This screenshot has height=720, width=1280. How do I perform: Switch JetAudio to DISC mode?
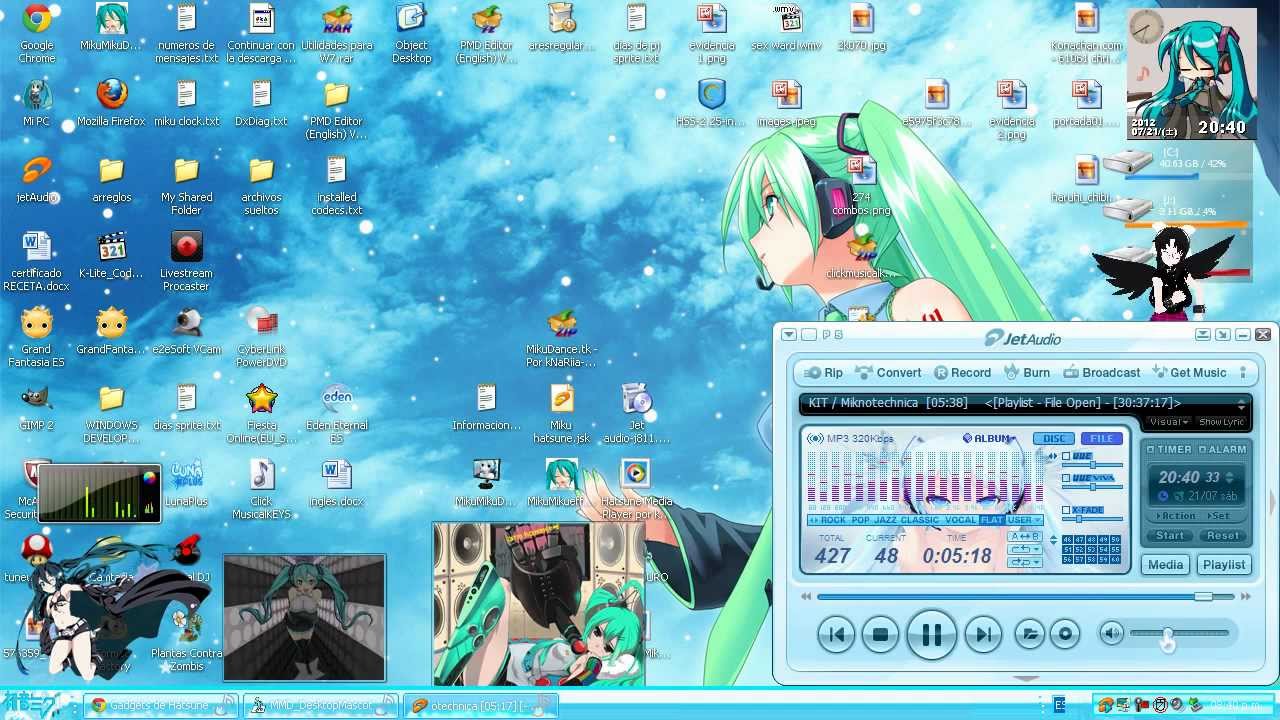click(x=1054, y=438)
